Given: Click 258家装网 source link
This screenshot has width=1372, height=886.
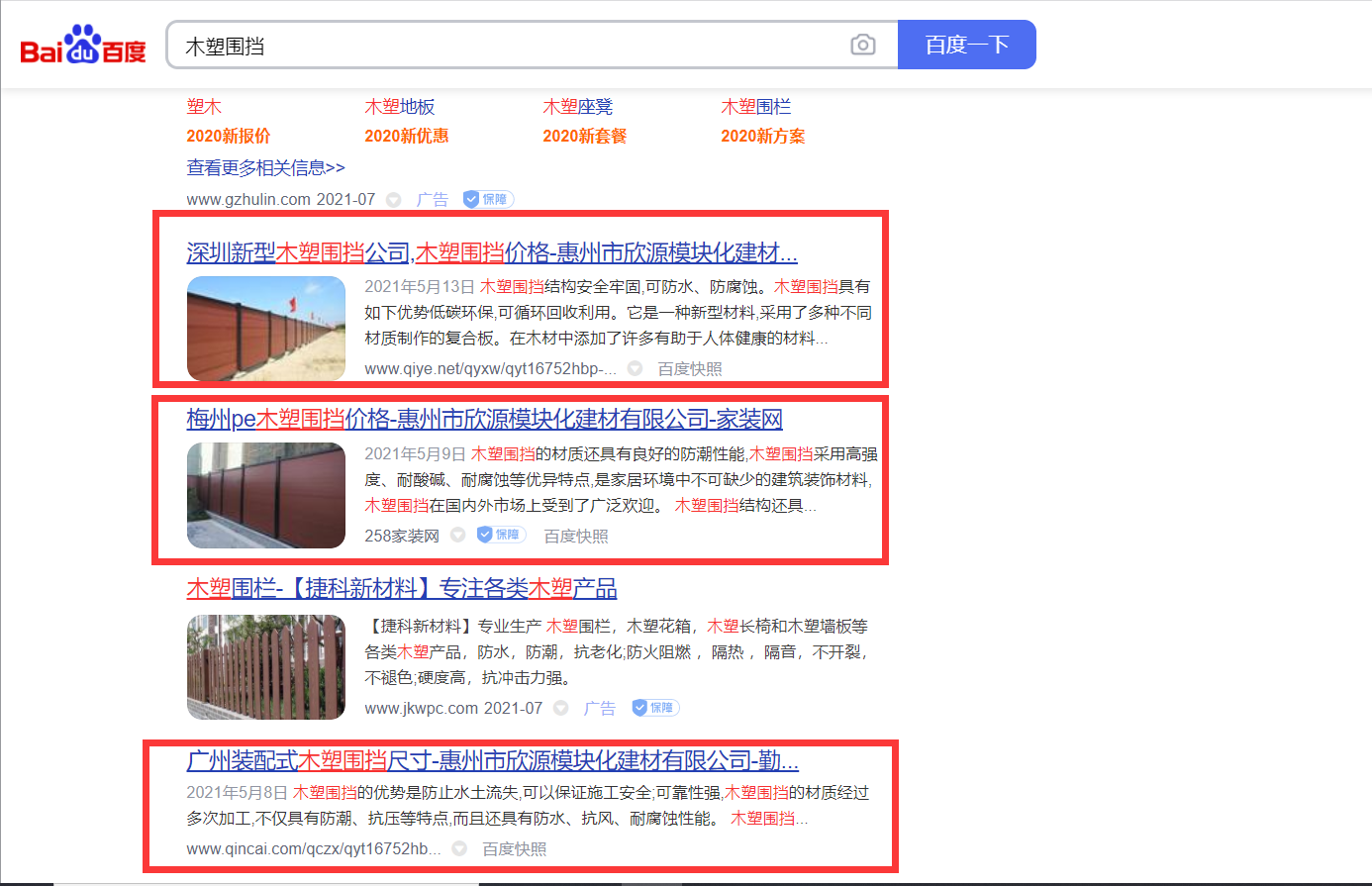Looking at the screenshot, I should (x=402, y=536).
